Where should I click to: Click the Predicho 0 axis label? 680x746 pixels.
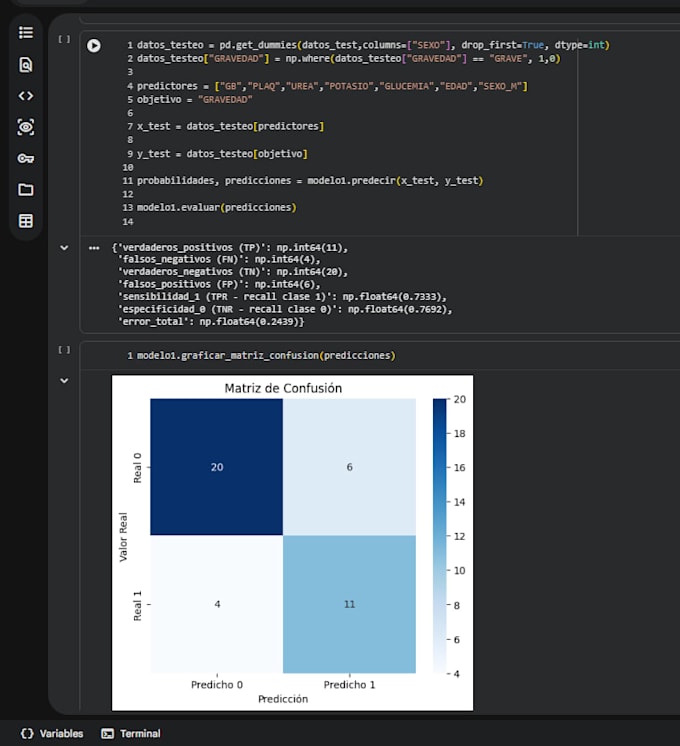click(217, 685)
